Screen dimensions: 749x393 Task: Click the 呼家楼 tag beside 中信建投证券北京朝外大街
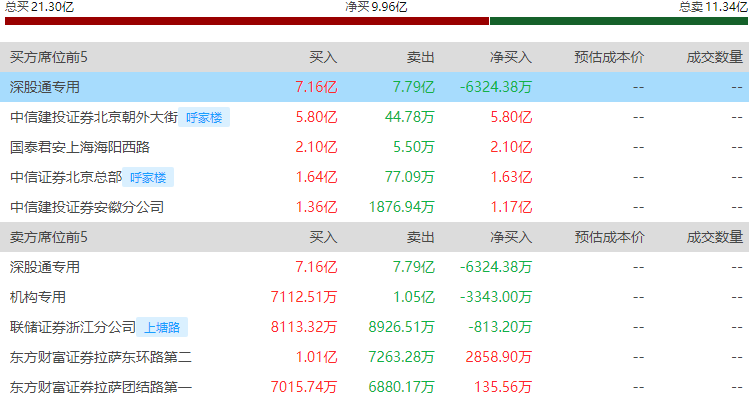(204, 117)
